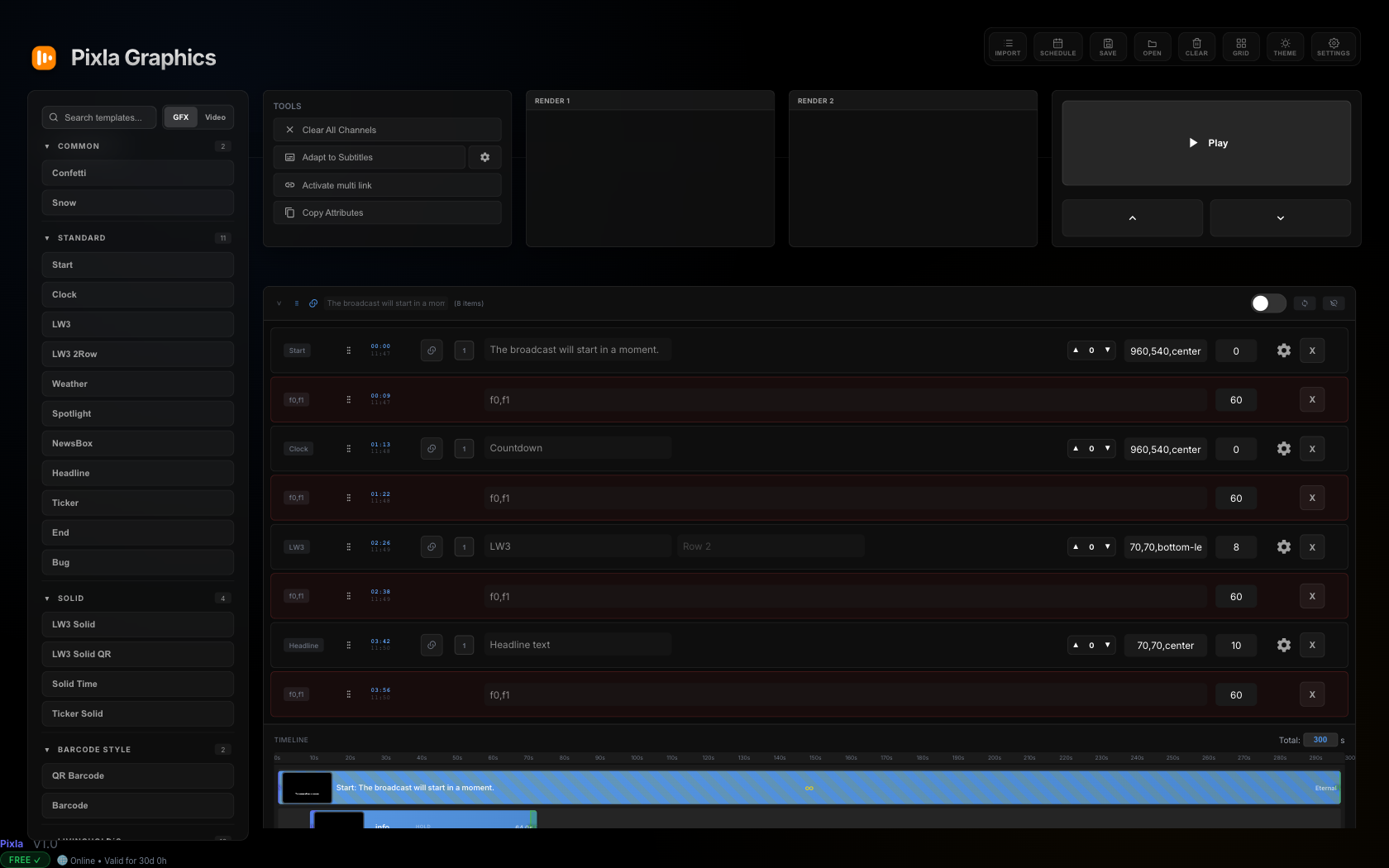Image resolution: width=1389 pixels, height=868 pixels.
Task: Edit position field 70,70,bottom-le
Action: coord(1166,547)
